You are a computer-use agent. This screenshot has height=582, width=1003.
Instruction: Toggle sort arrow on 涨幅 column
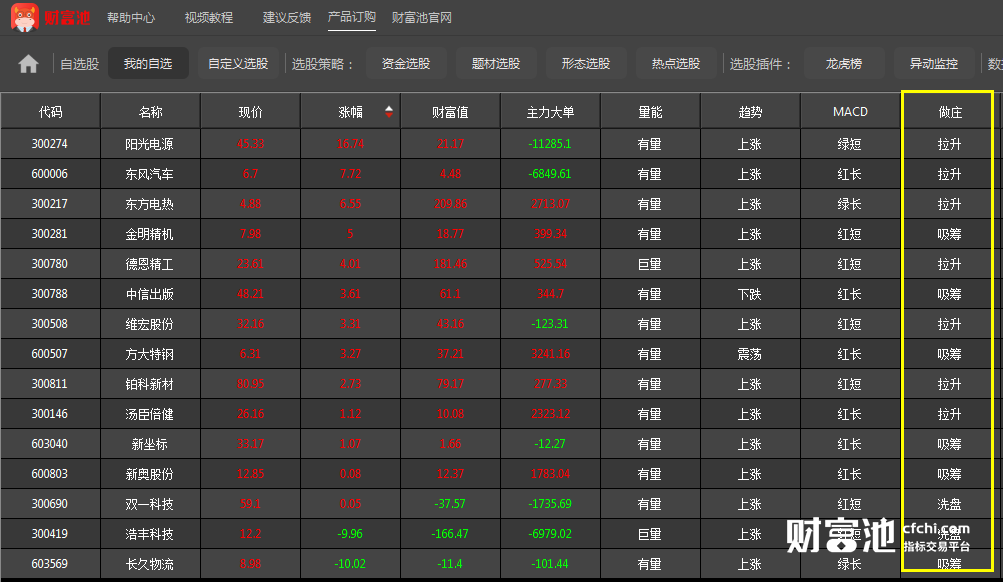(388, 112)
